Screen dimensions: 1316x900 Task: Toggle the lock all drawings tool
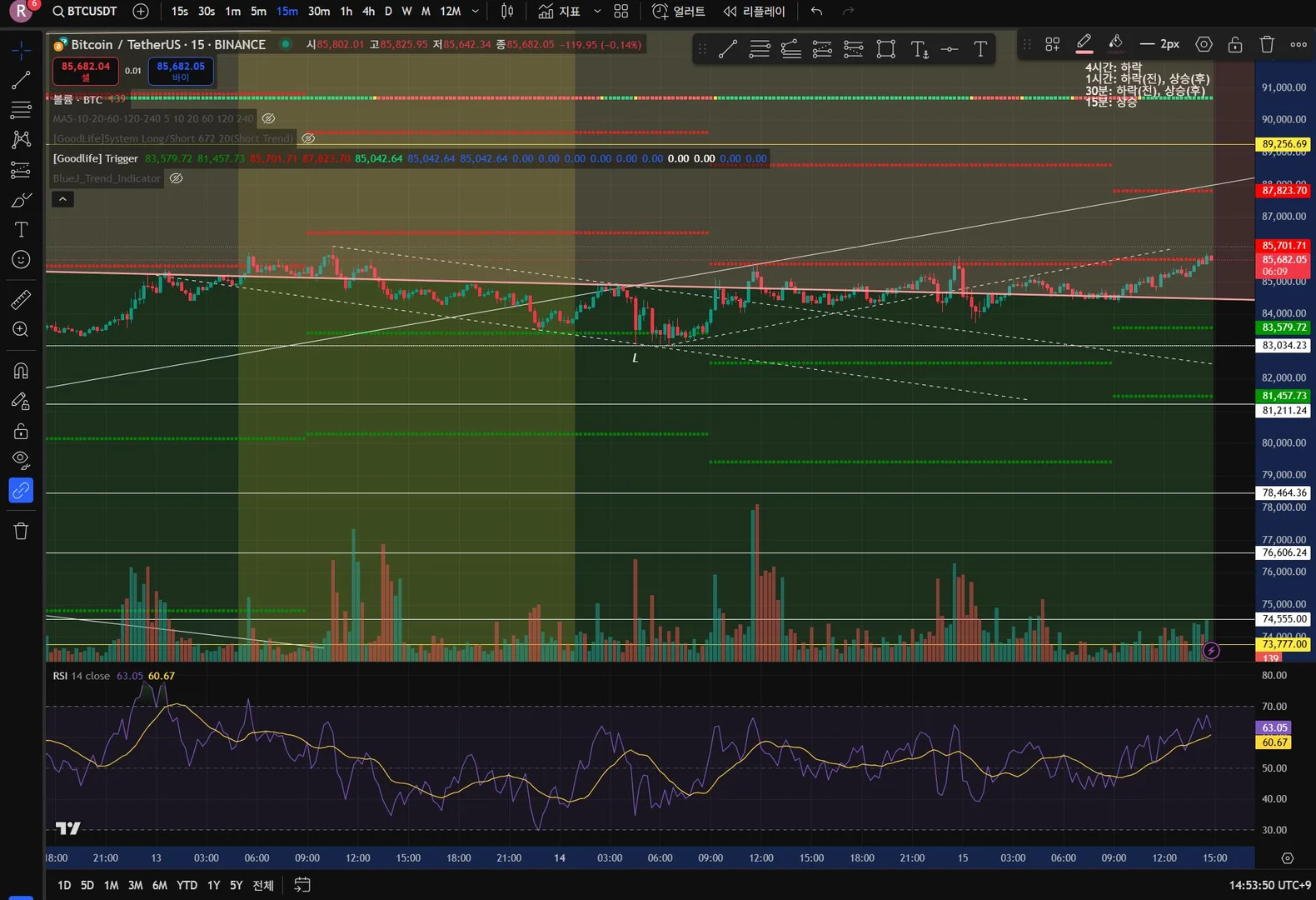21,431
